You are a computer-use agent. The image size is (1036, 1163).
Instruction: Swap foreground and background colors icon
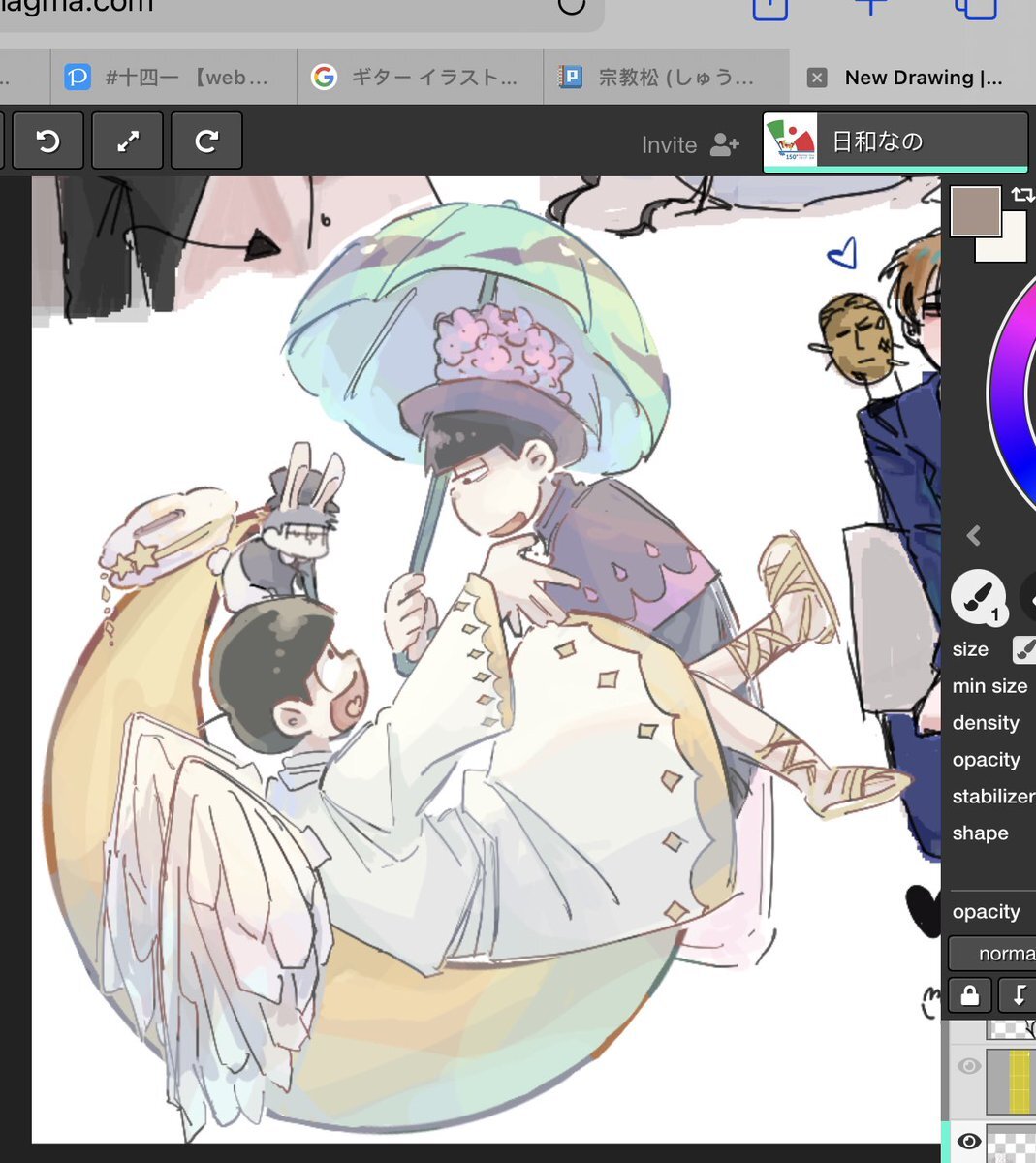(1022, 194)
